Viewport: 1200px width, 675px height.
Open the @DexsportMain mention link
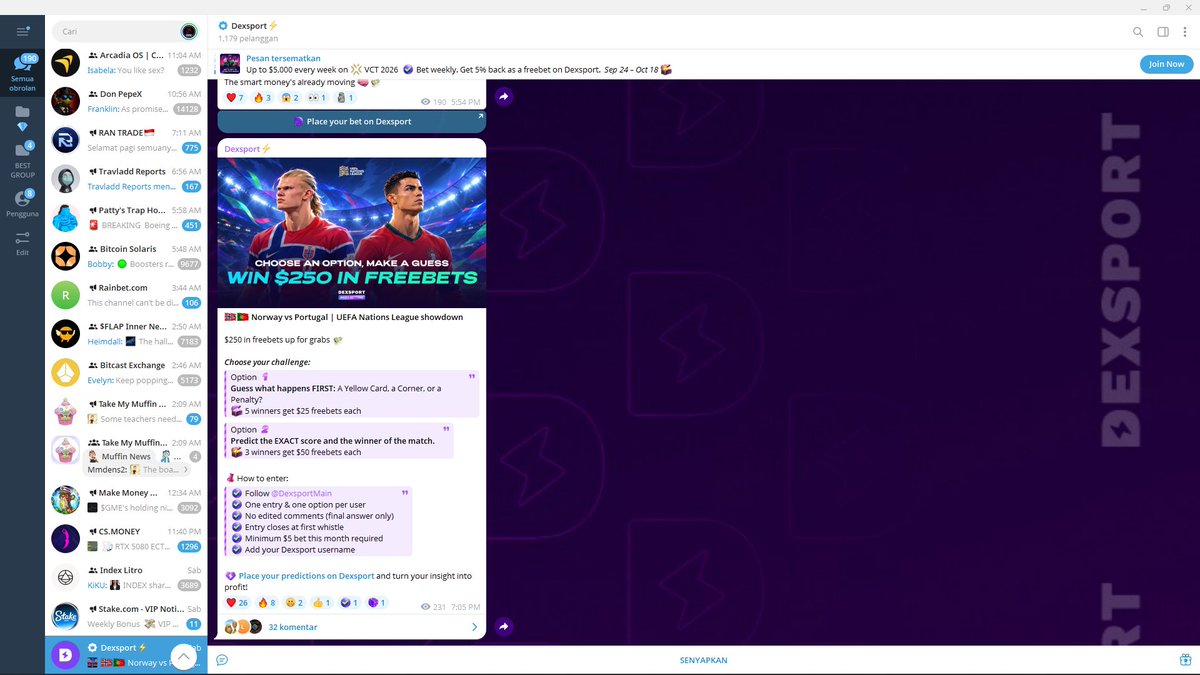click(302, 493)
